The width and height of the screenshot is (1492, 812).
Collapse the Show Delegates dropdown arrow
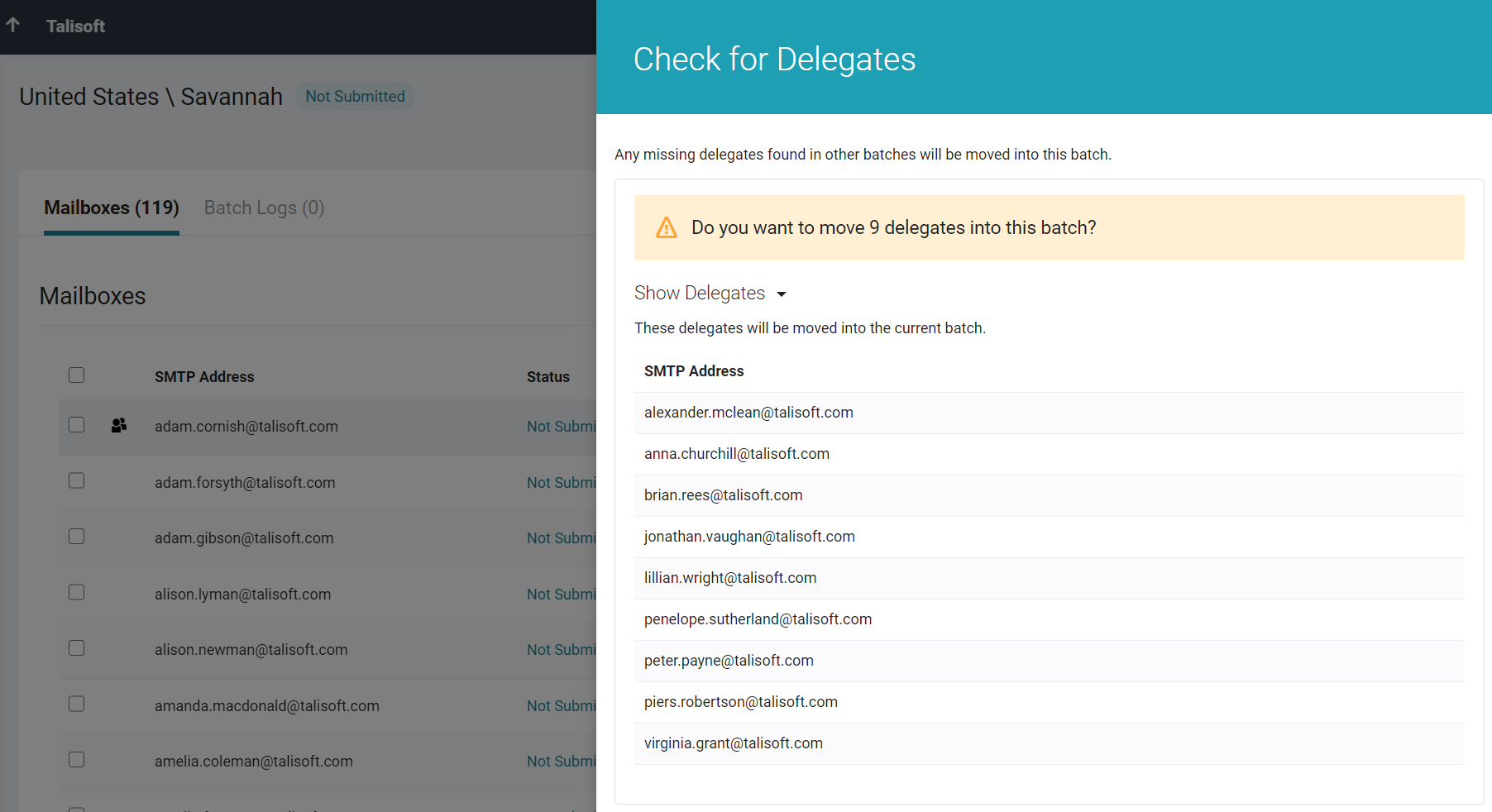click(x=782, y=294)
